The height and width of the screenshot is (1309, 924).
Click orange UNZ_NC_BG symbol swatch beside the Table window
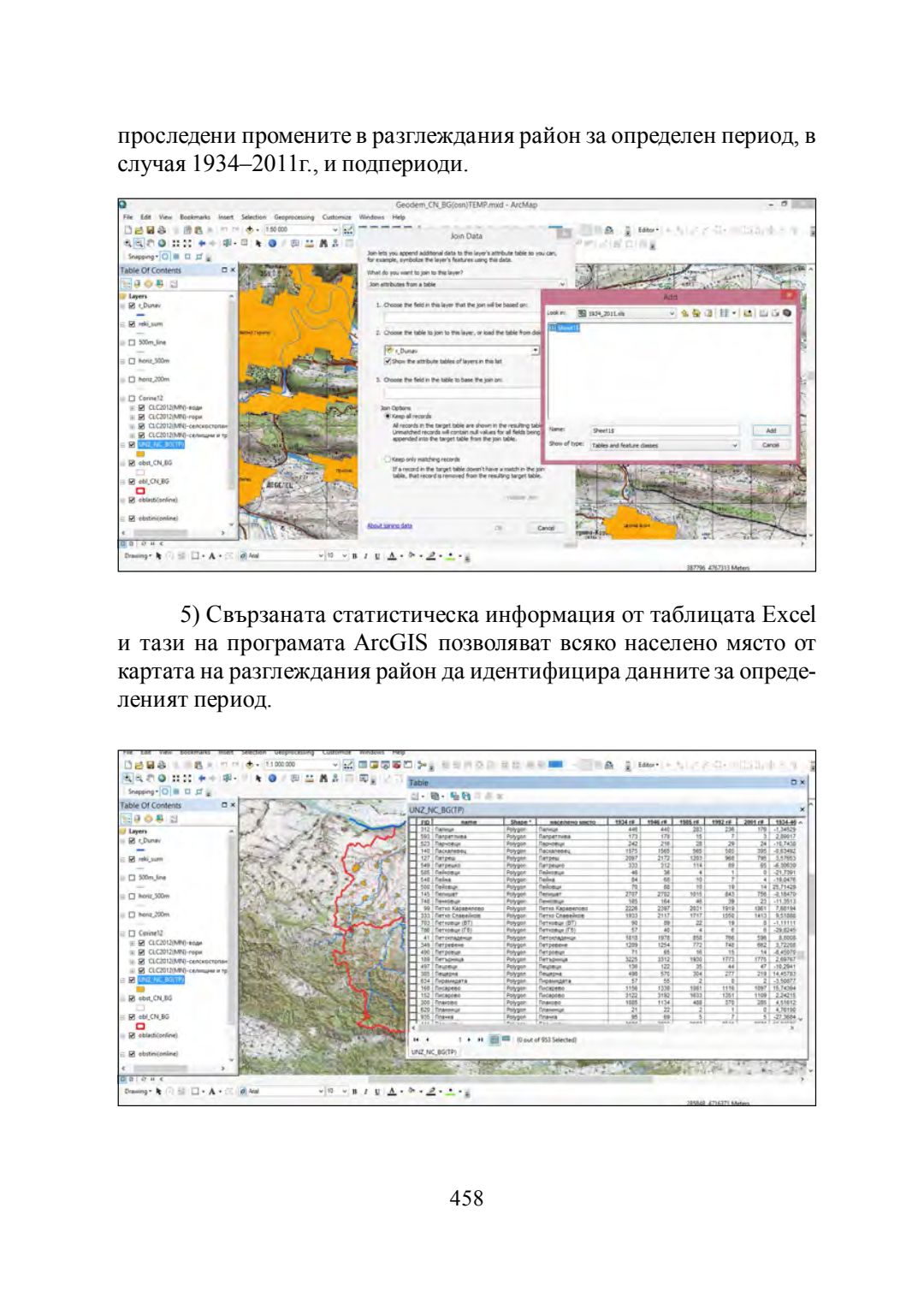point(142,989)
